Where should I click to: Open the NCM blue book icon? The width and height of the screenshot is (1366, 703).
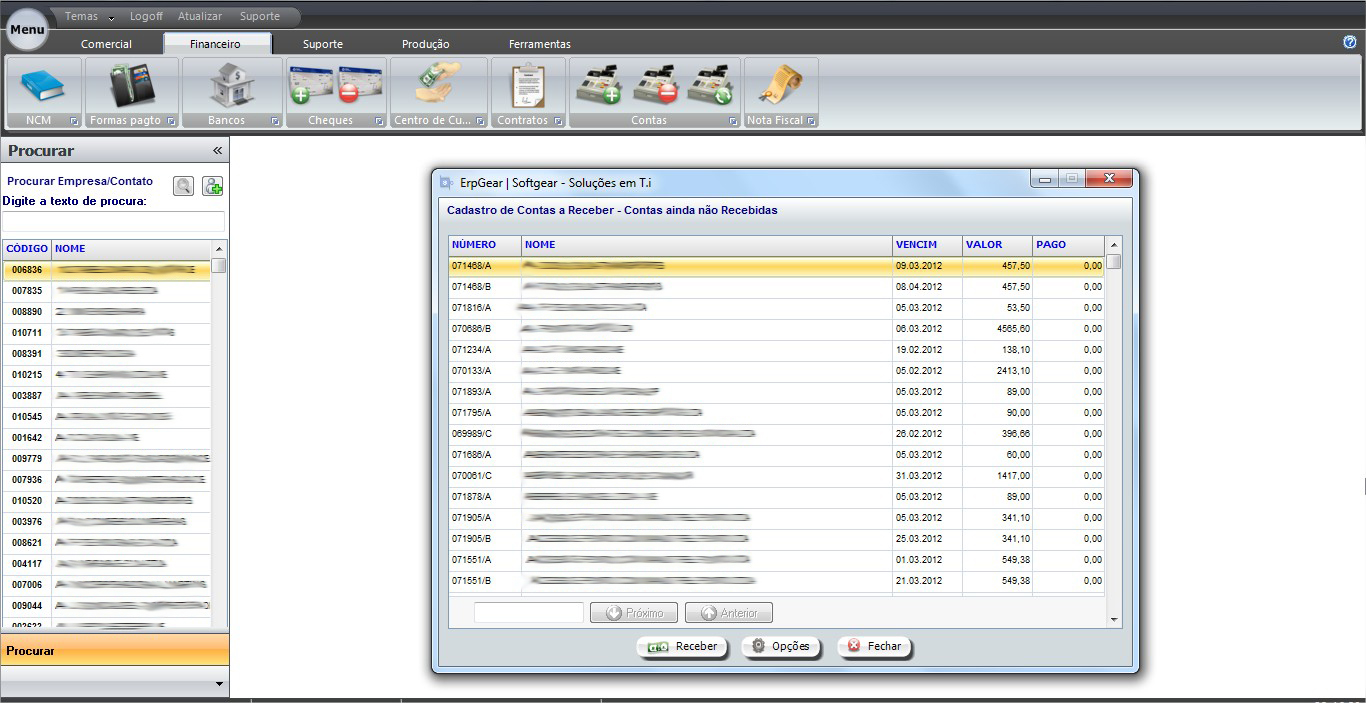(43, 86)
